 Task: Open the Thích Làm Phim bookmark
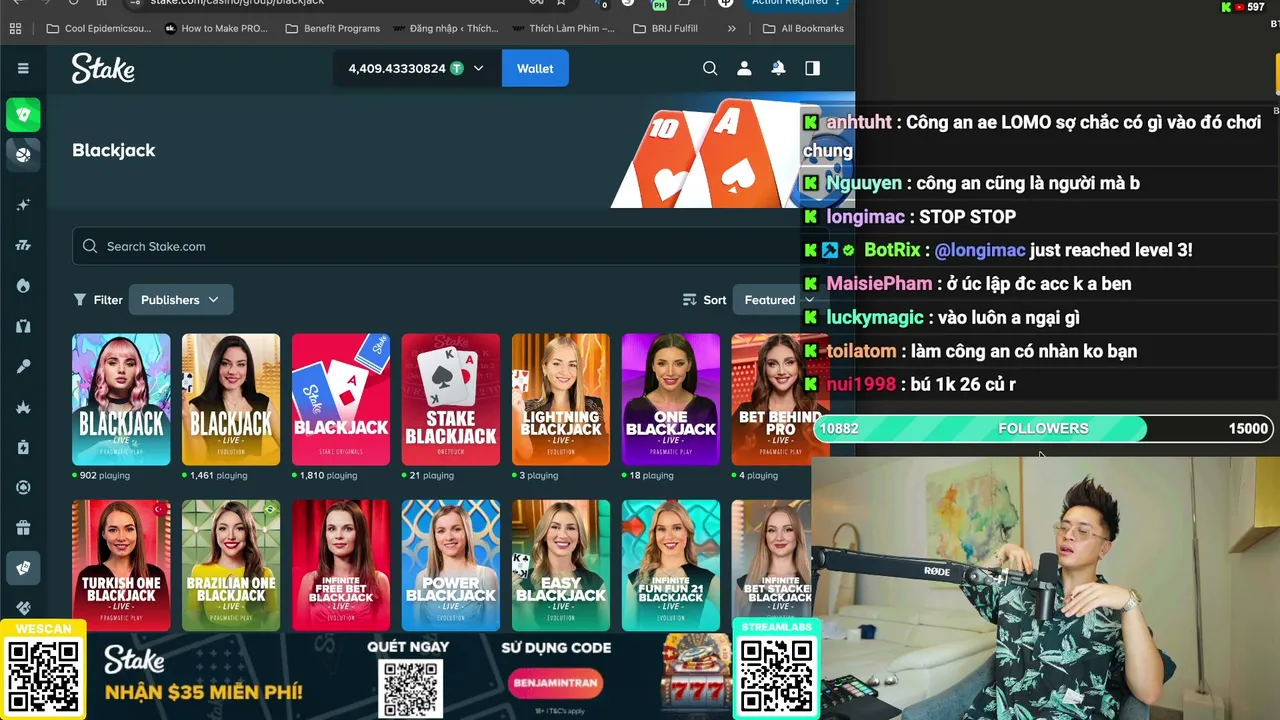click(565, 28)
